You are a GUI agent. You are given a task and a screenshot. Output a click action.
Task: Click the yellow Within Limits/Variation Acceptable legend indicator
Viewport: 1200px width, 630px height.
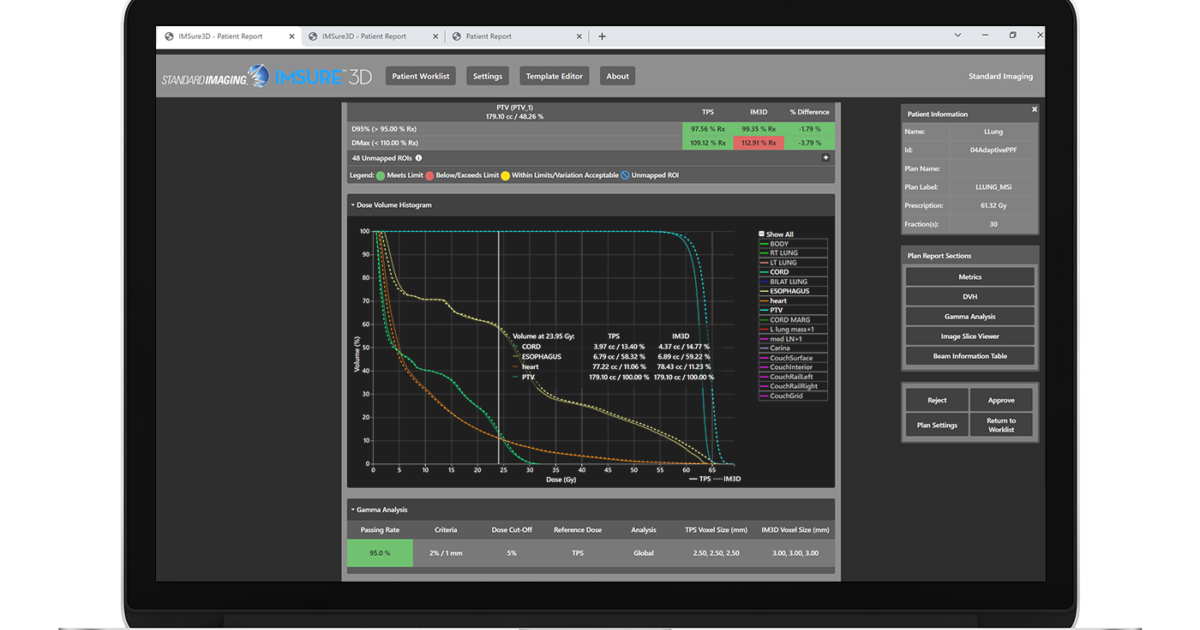(505, 176)
